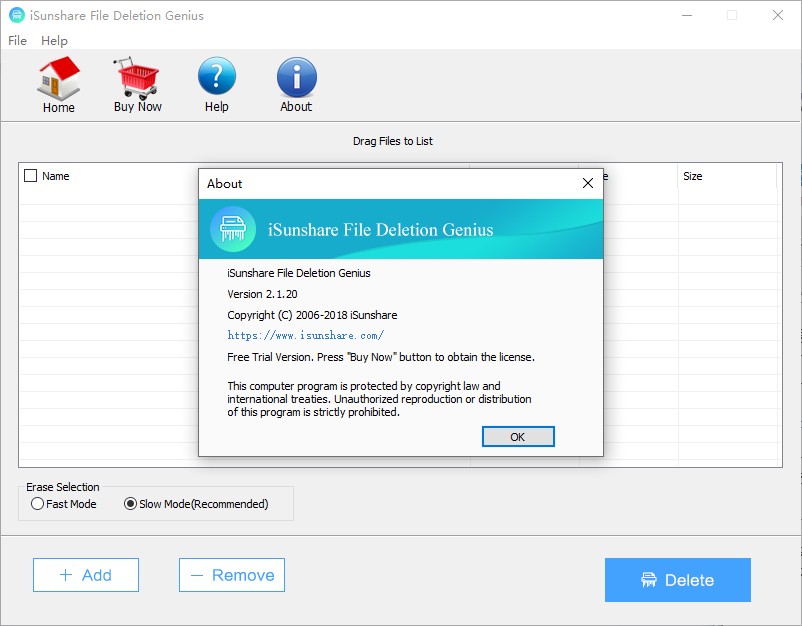Click the Name column header

click(x=56, y=176)
